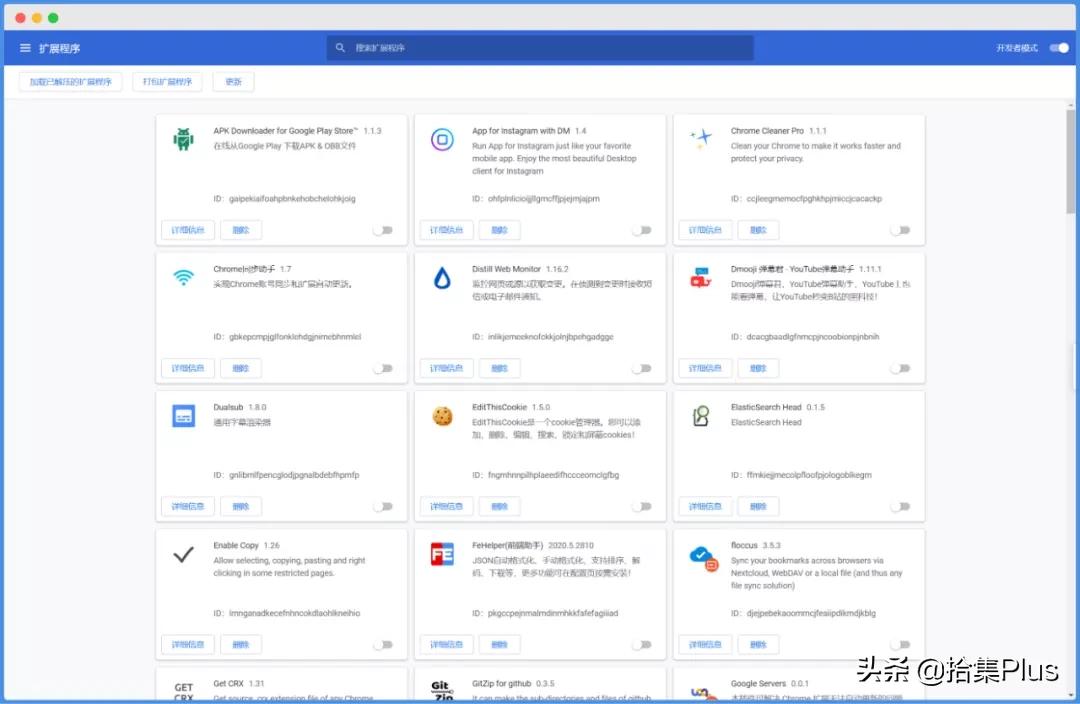Enable the EditThisCookie toggle
This screenshot has width=1080, height=704.
click(642, 506)
